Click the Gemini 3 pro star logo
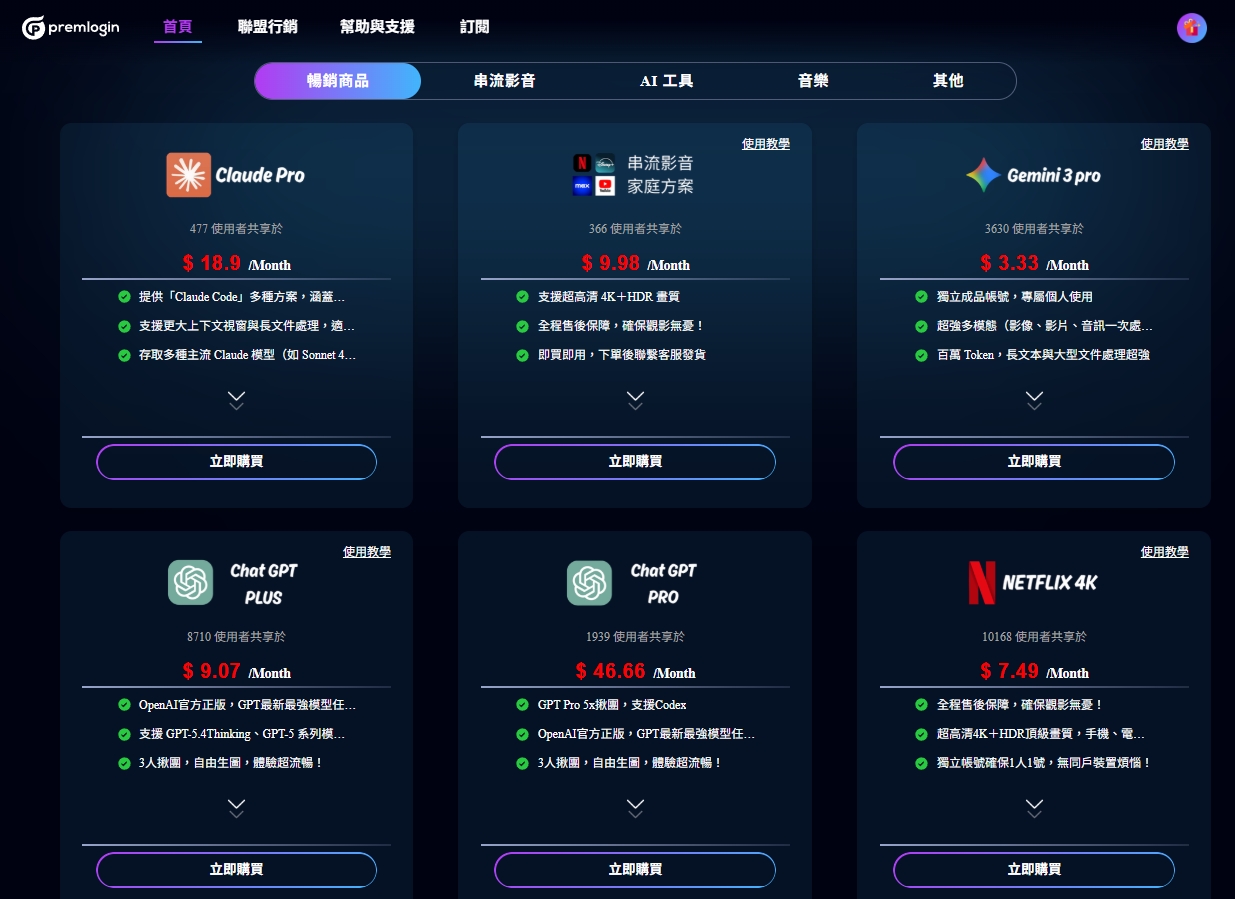Image resolution: width=1235 pixels, height=899 pixels. click(983, 175)
